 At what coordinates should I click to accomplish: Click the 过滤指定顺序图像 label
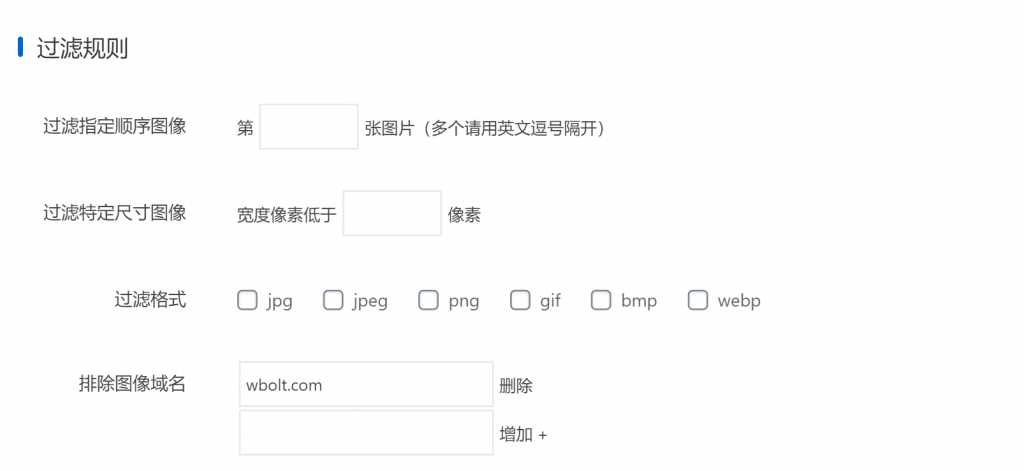click(114, 127)
